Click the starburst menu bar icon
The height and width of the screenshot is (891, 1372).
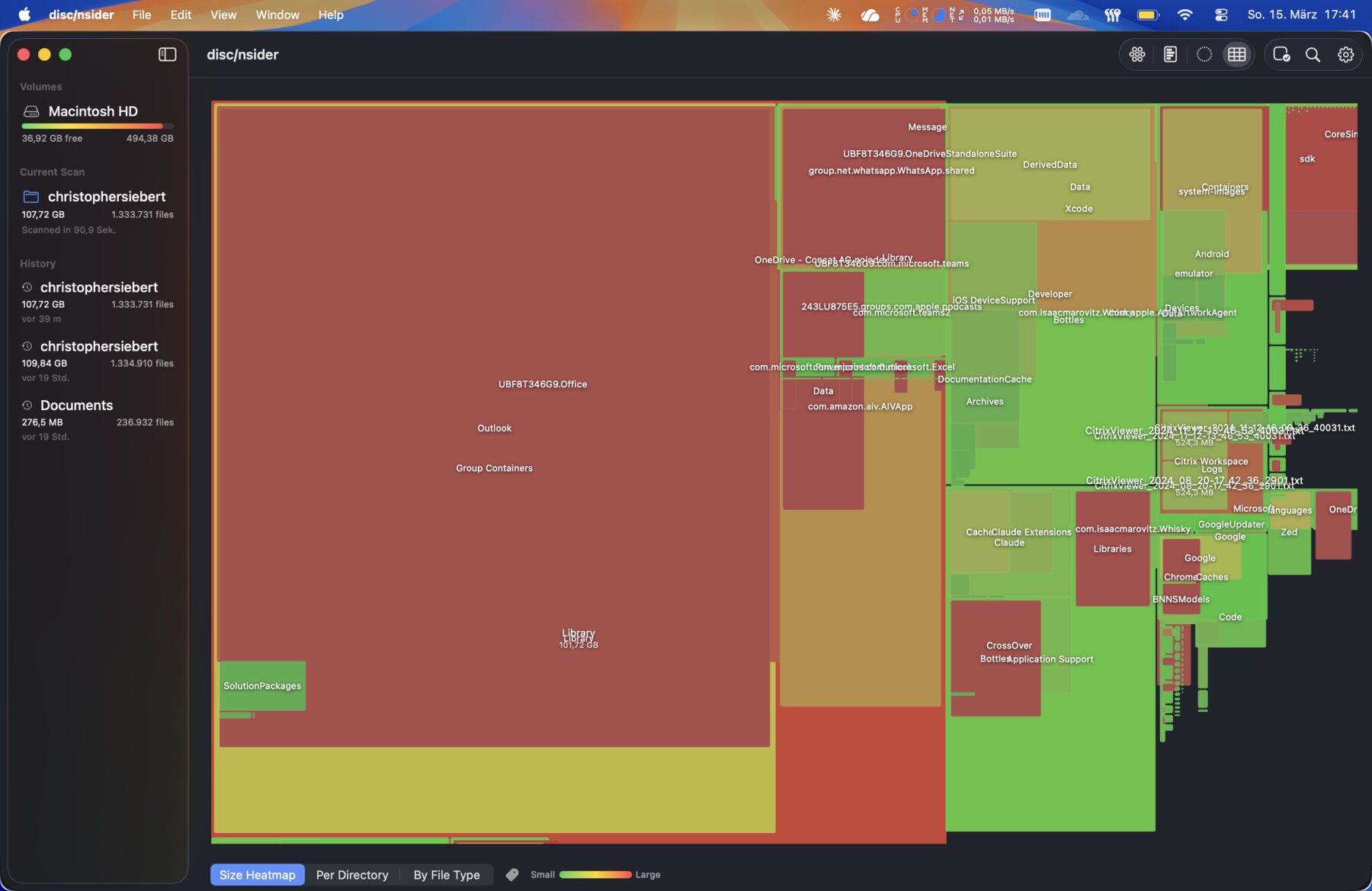(834, 14)
